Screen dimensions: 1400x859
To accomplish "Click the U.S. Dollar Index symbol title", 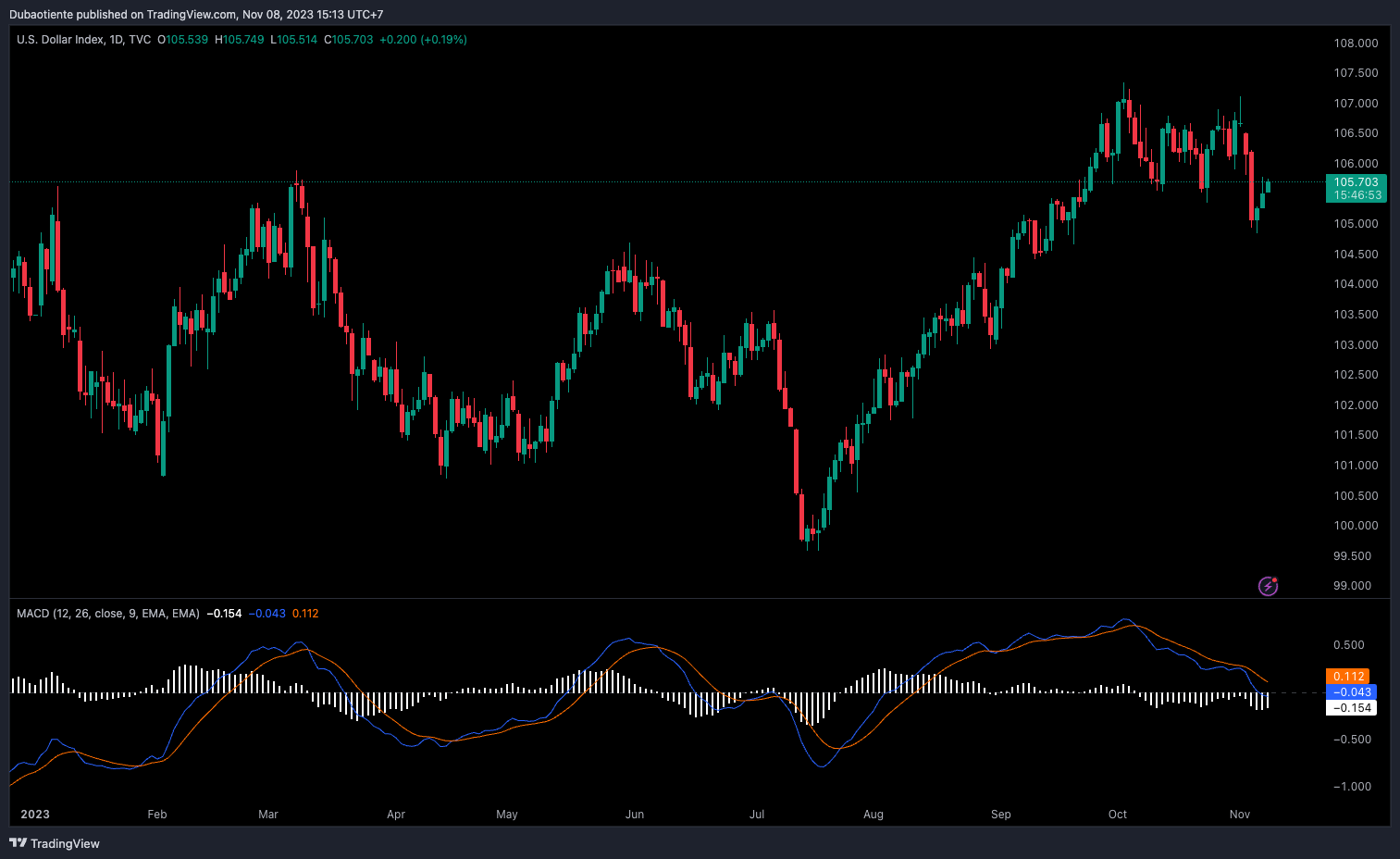I will click(x=60, y=40).
